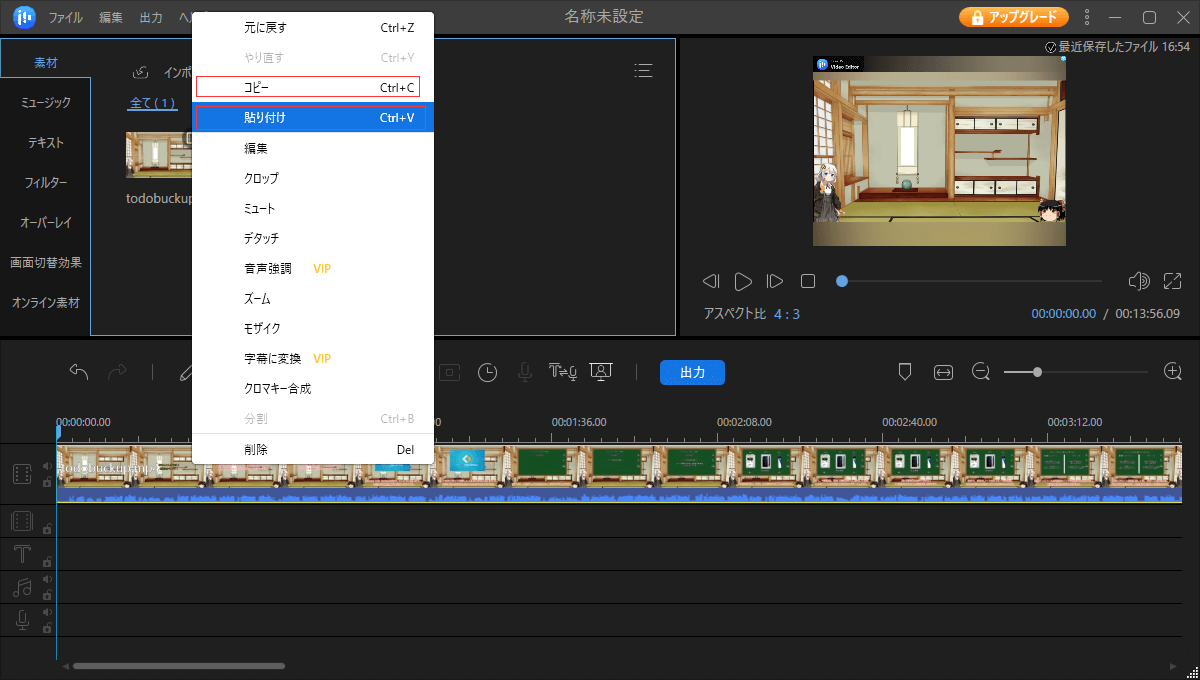Click the marker icon above timeline

(x=905, y=372)
